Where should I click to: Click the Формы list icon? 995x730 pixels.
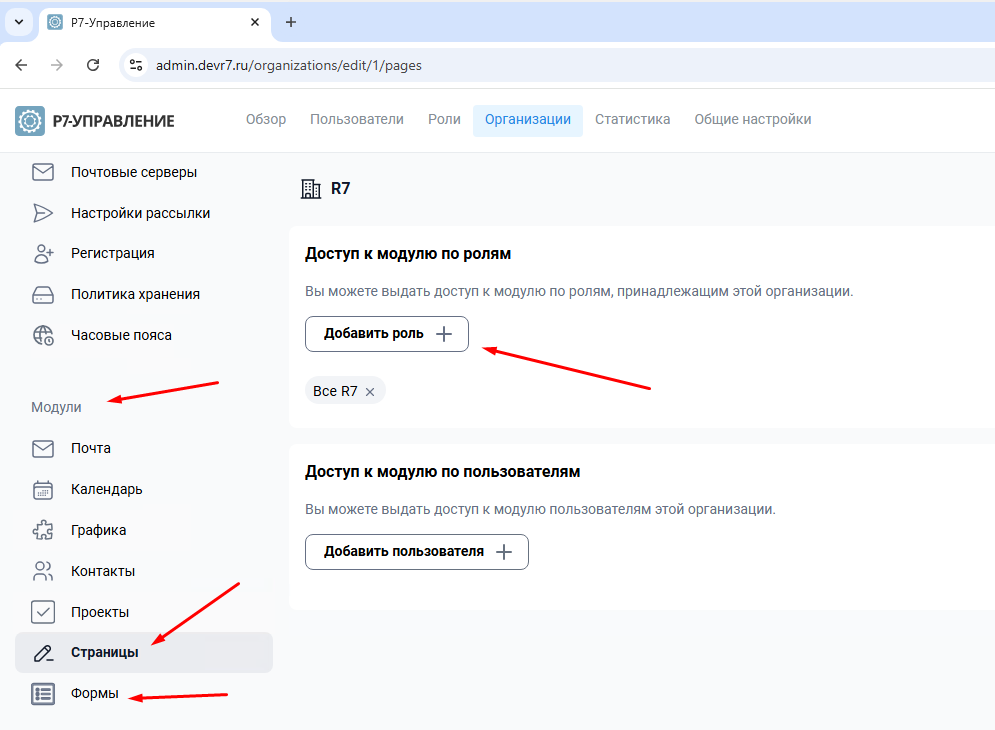coord(42,693)
